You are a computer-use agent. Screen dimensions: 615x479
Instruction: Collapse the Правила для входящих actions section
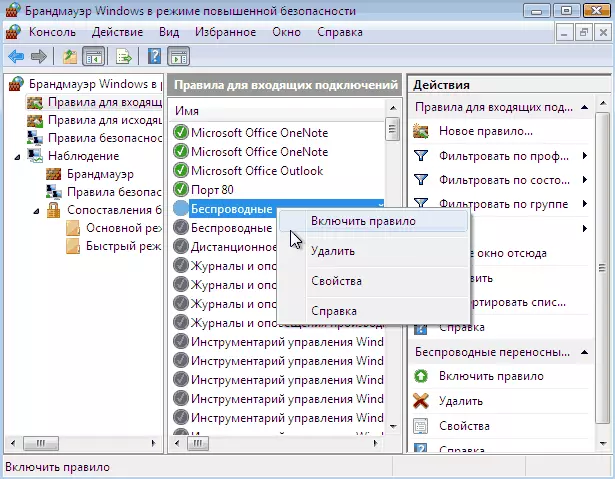coord(586,107)
